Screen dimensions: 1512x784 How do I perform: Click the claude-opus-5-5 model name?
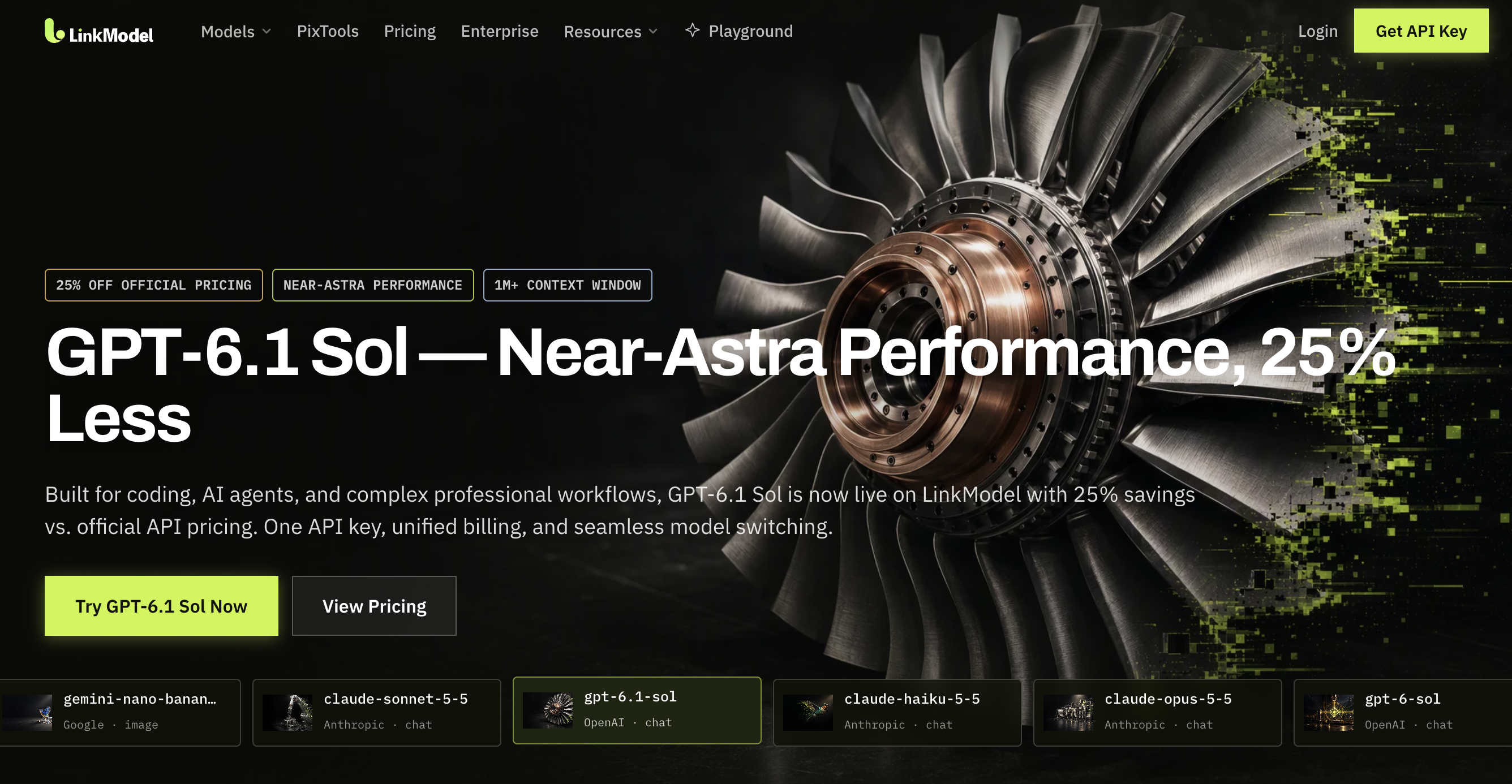click(1168, 699)
